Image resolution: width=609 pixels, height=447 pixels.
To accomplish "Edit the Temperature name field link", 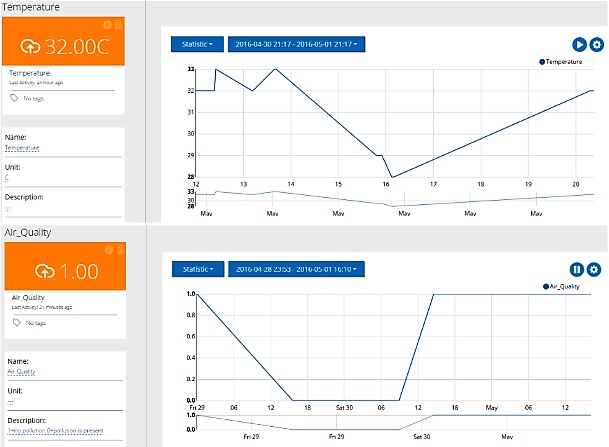I will (25, 148).
